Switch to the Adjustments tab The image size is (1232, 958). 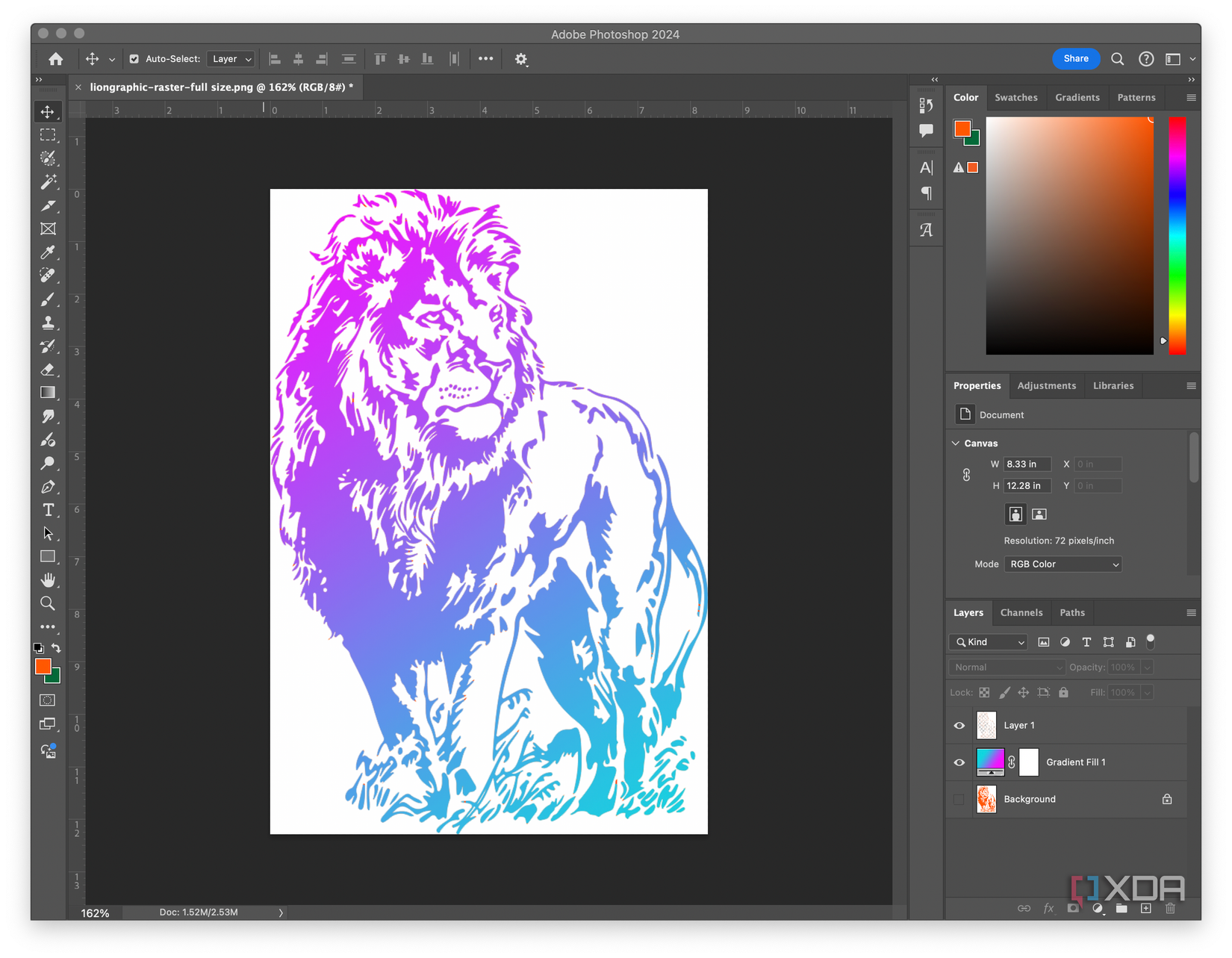click(1046, 386)
